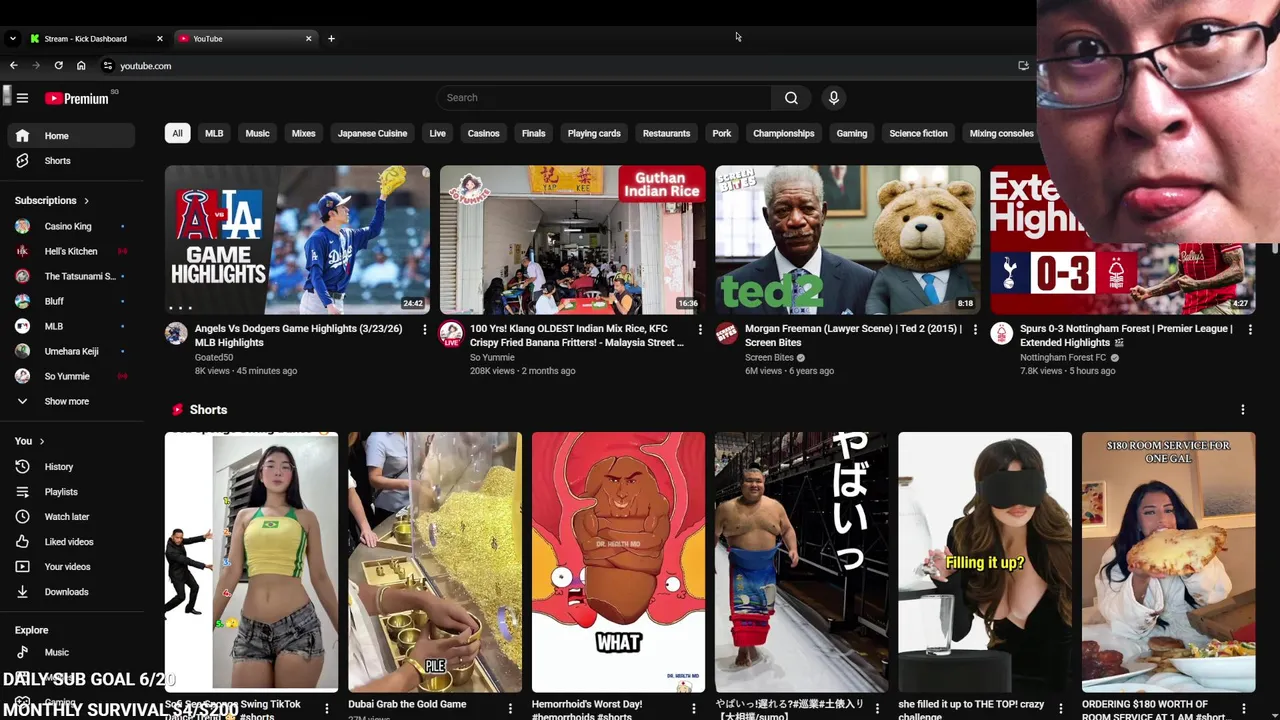Click the Screen Bites channel avatar
This screenshot has width=1280, height=720.
727,334
